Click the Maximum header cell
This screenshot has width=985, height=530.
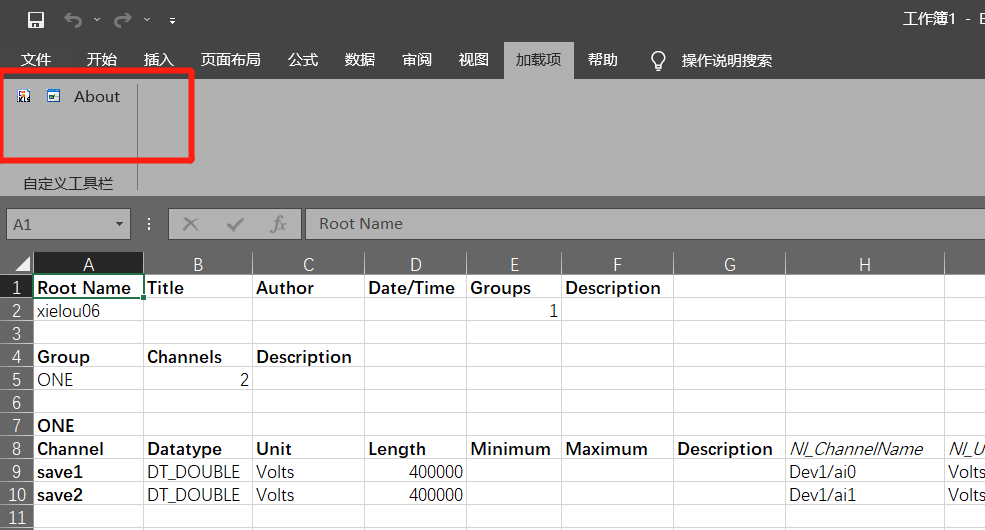(x=618, y=449)
